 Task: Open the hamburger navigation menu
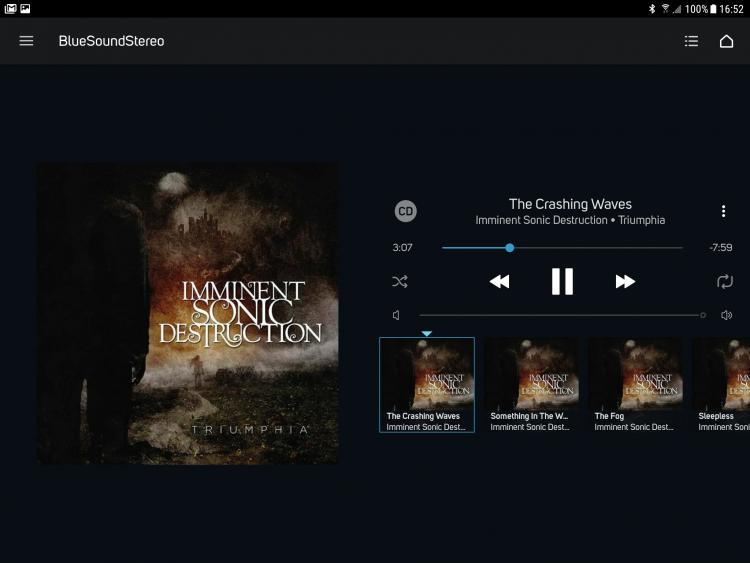coord(26,41)
